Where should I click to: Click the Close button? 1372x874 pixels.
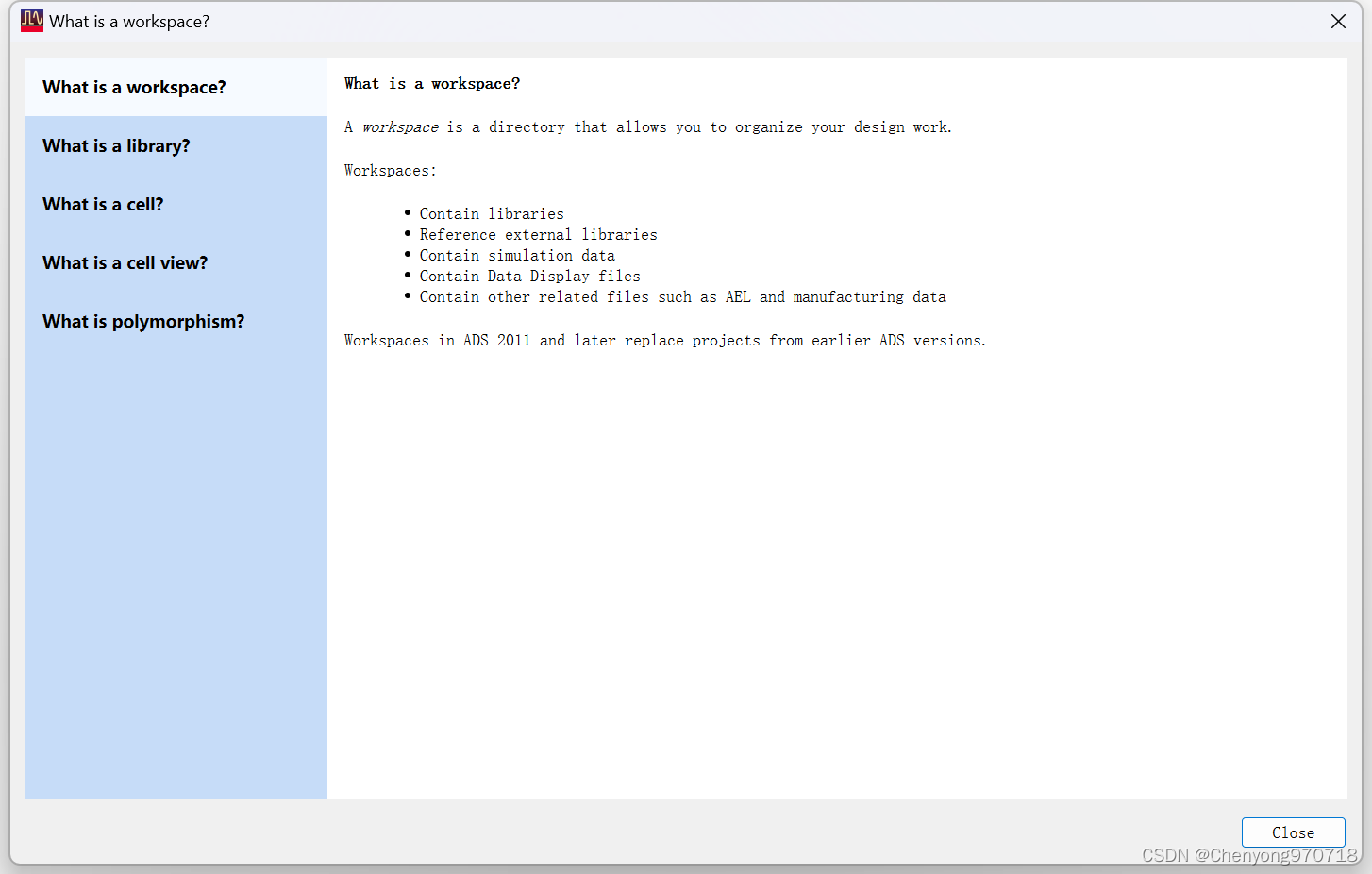point(1293,832)
